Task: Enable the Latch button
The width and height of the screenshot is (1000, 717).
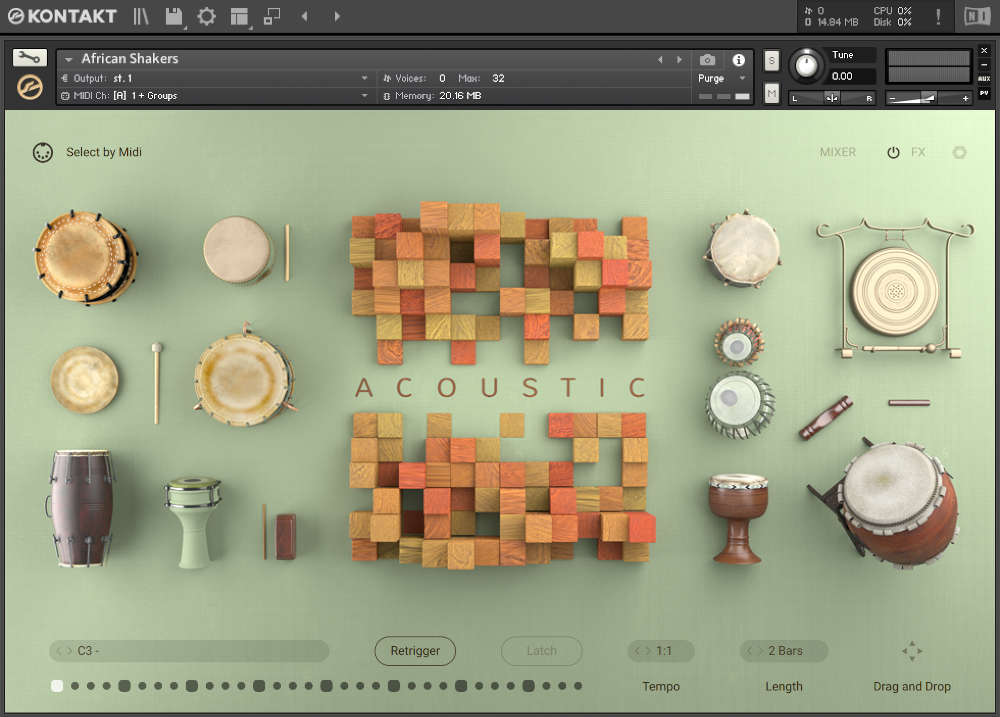Action: 541,650
